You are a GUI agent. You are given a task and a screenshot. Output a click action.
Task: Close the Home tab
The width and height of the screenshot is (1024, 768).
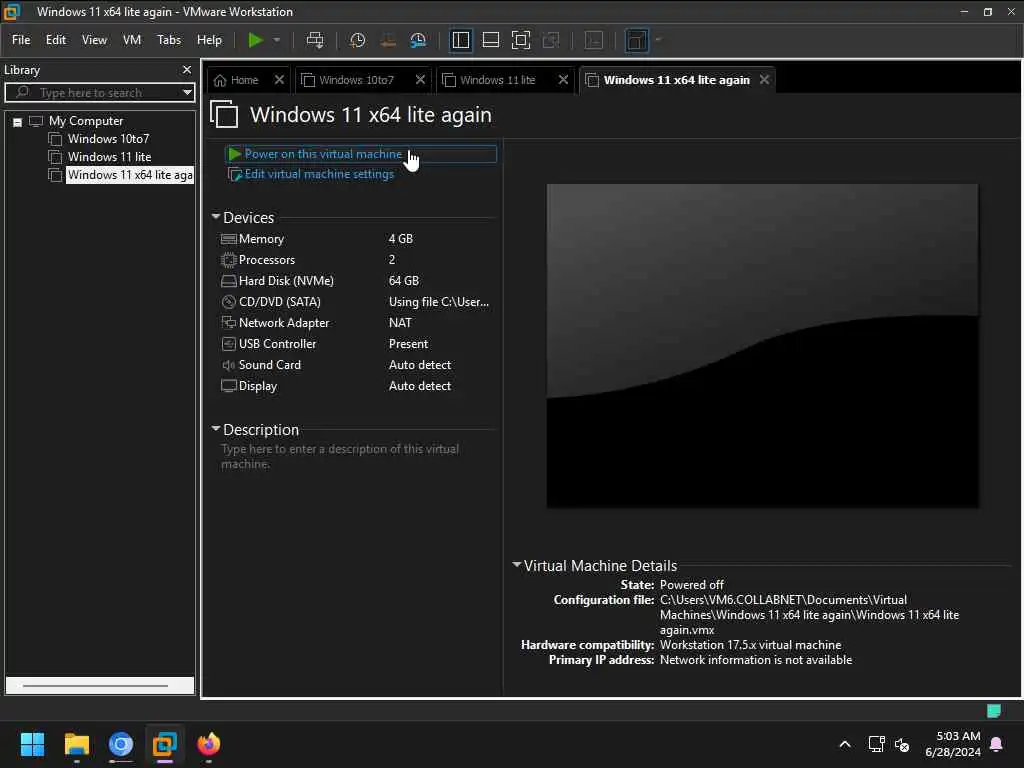[x=279, y=80]
